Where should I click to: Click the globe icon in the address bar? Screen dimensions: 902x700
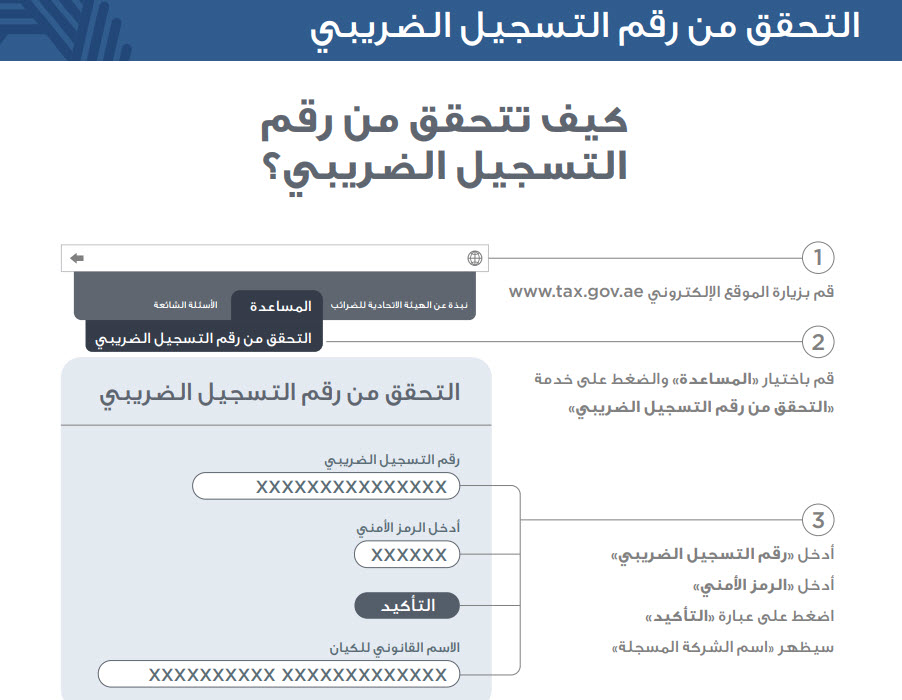click(474, 259)
